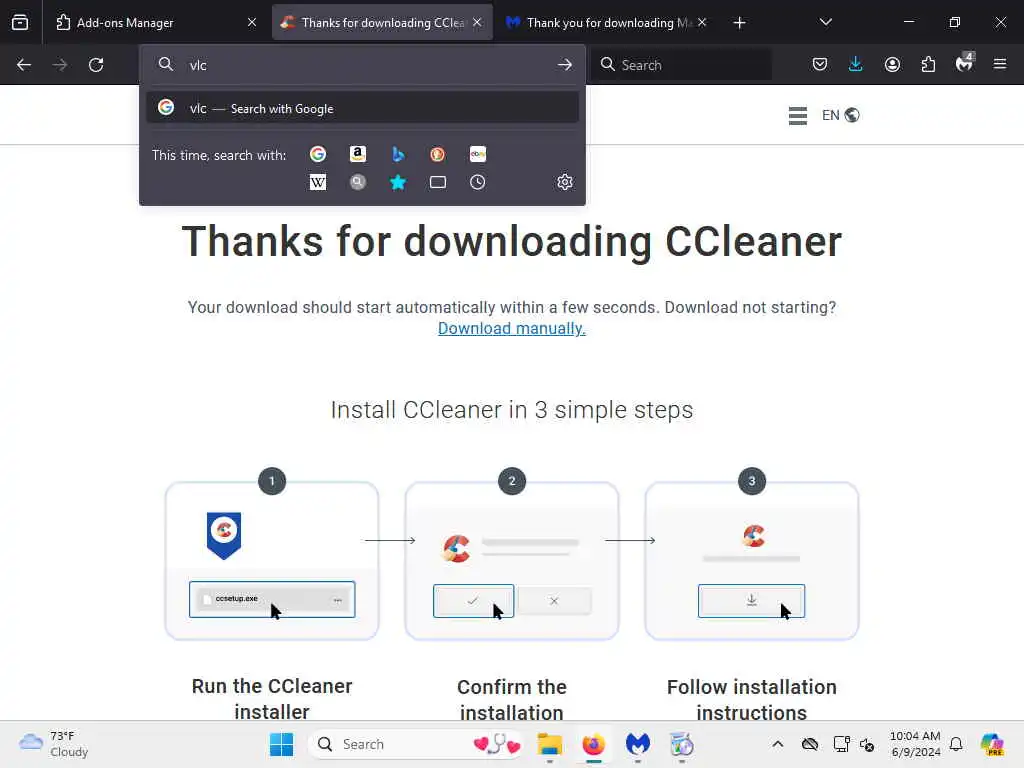Open the clock showing 10:04 AM
The height and width of the screenshot is (768, 1024).
pos(915,744)
